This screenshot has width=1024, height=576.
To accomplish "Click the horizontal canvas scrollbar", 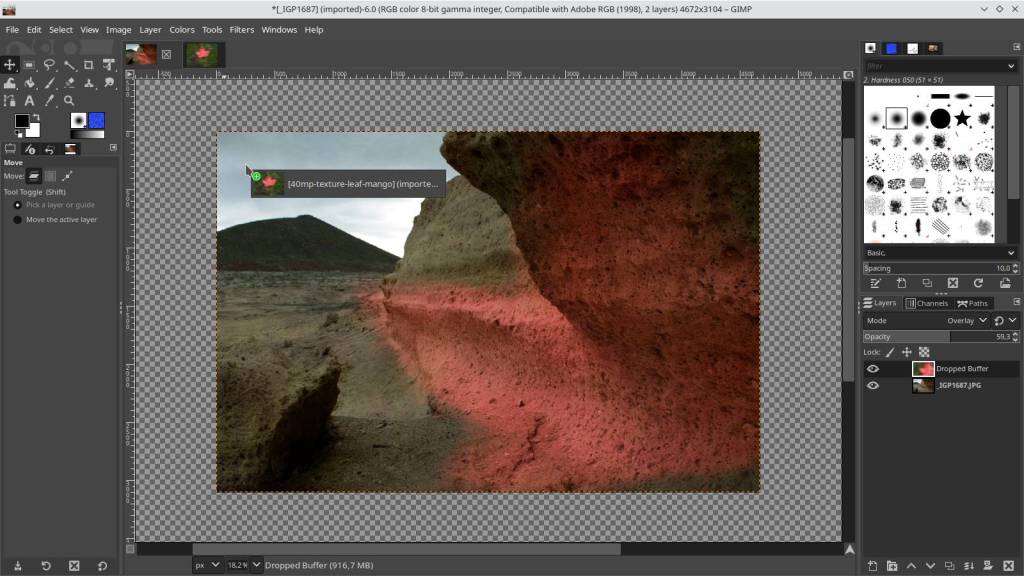I will pos(406,550).
